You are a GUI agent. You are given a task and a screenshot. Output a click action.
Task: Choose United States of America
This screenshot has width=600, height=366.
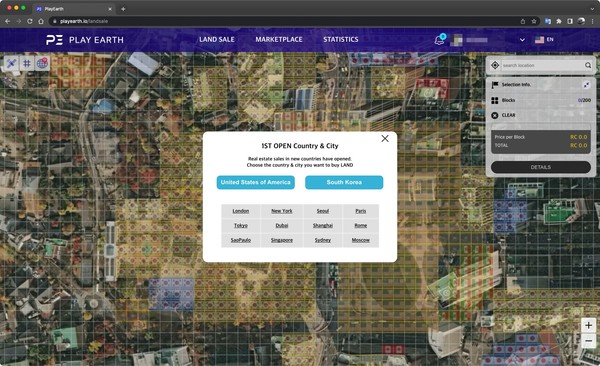tap(256, 182)
